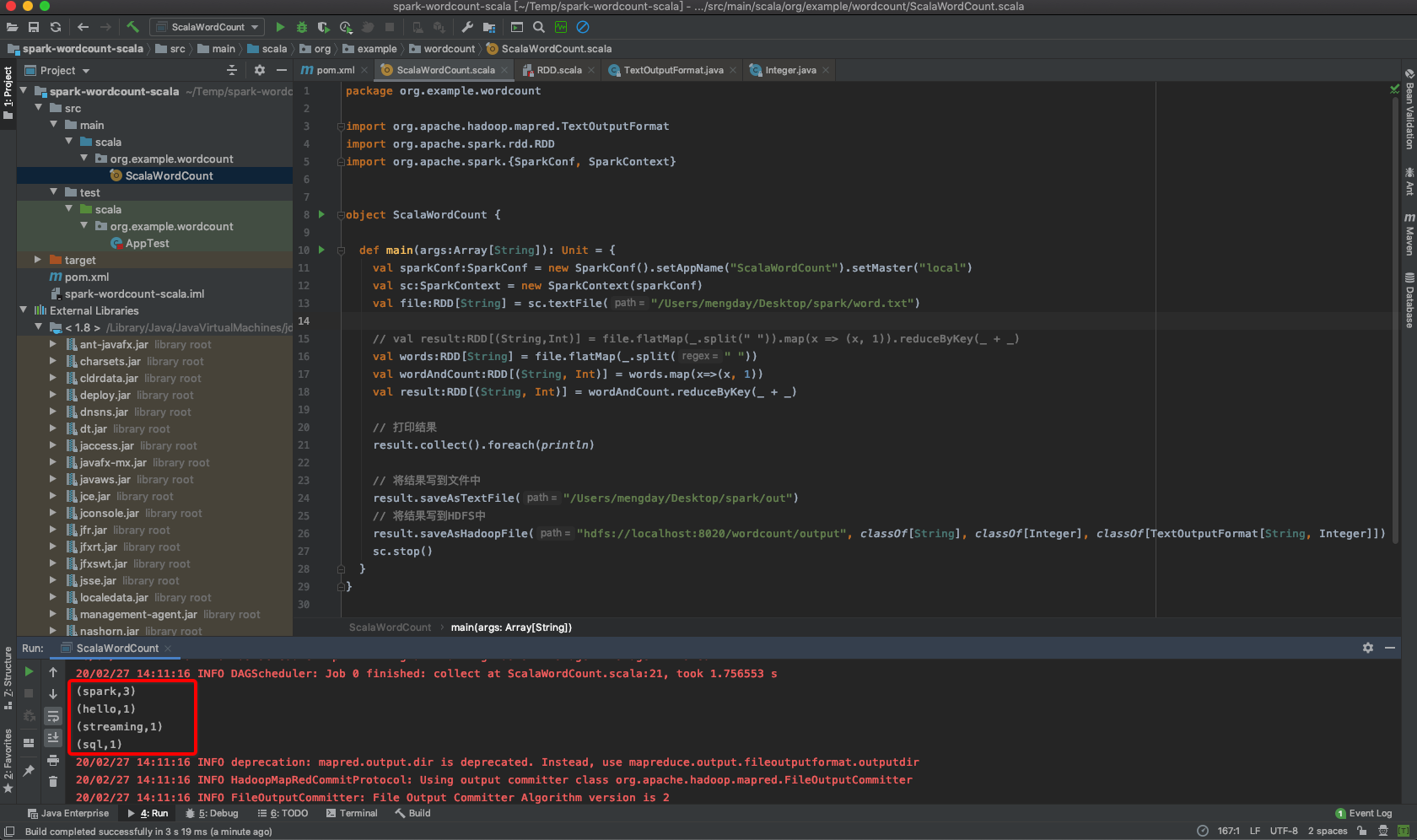Open the Java Enterprise tool window

click(67, 814)
